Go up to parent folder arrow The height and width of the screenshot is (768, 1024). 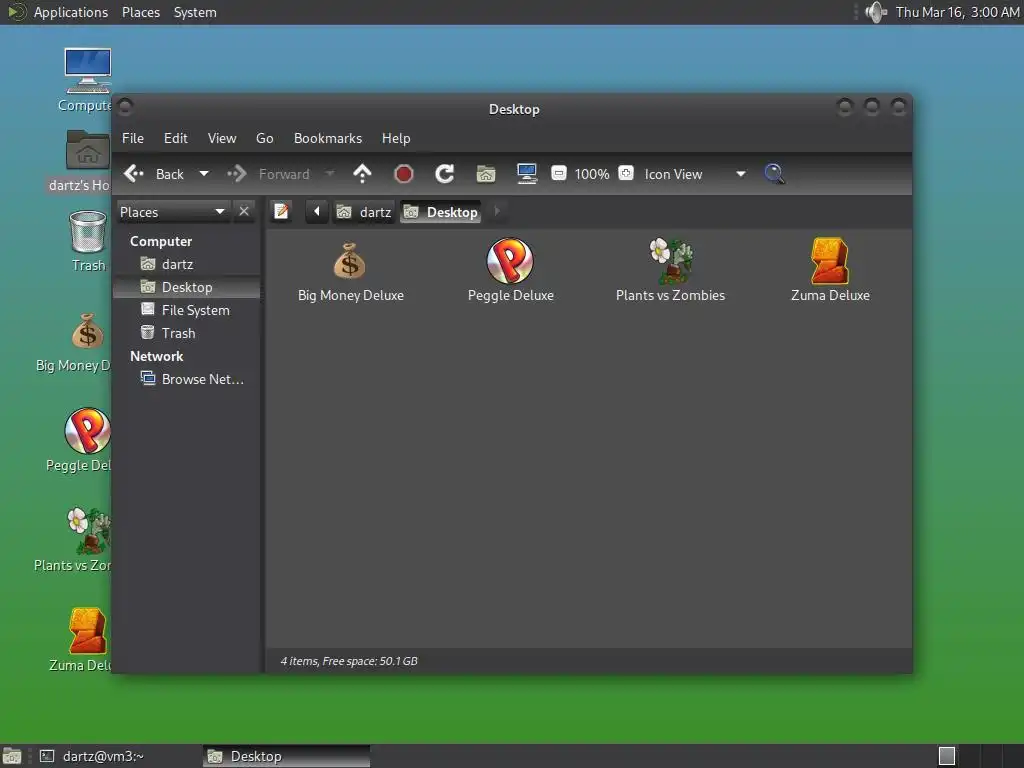pos(362,174)
